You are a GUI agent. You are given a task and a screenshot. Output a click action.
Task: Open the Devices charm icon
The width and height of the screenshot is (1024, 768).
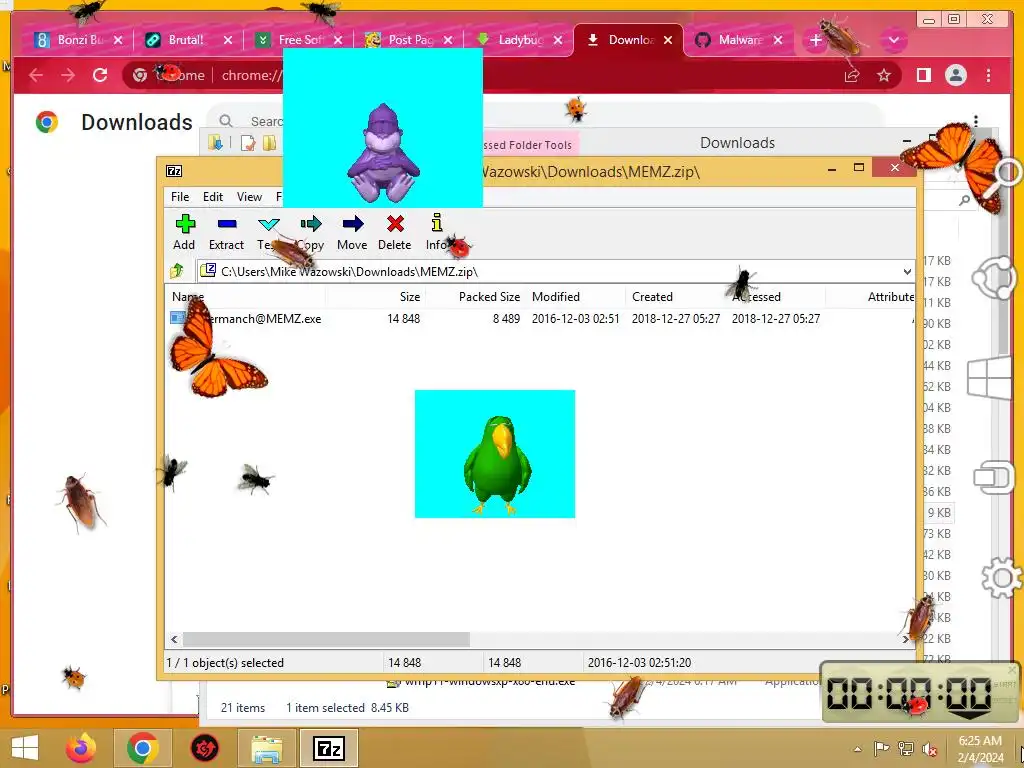click(x=994, y=477)
